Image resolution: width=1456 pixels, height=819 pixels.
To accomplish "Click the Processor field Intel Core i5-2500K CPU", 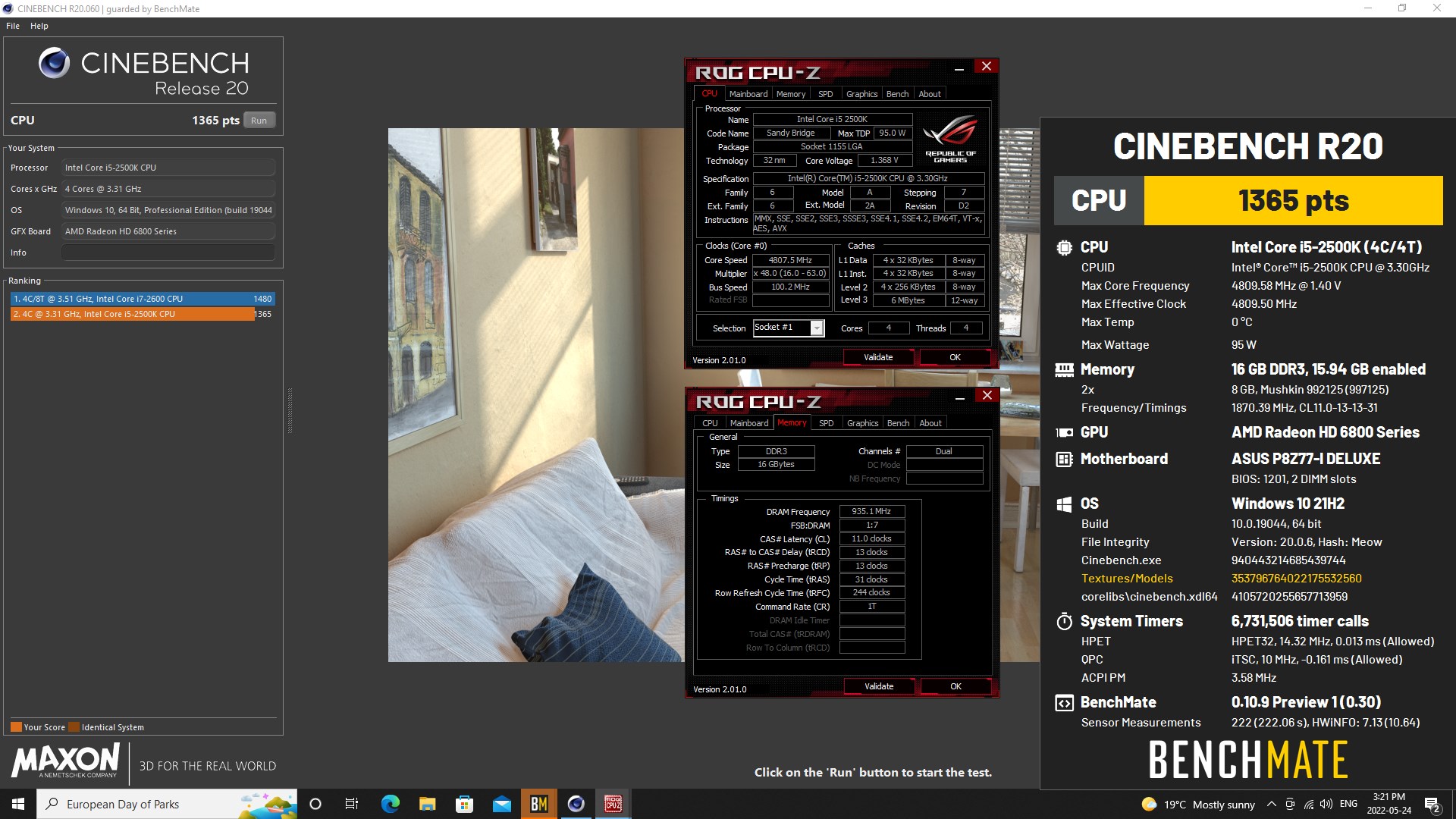I will (x=168, y=168).
